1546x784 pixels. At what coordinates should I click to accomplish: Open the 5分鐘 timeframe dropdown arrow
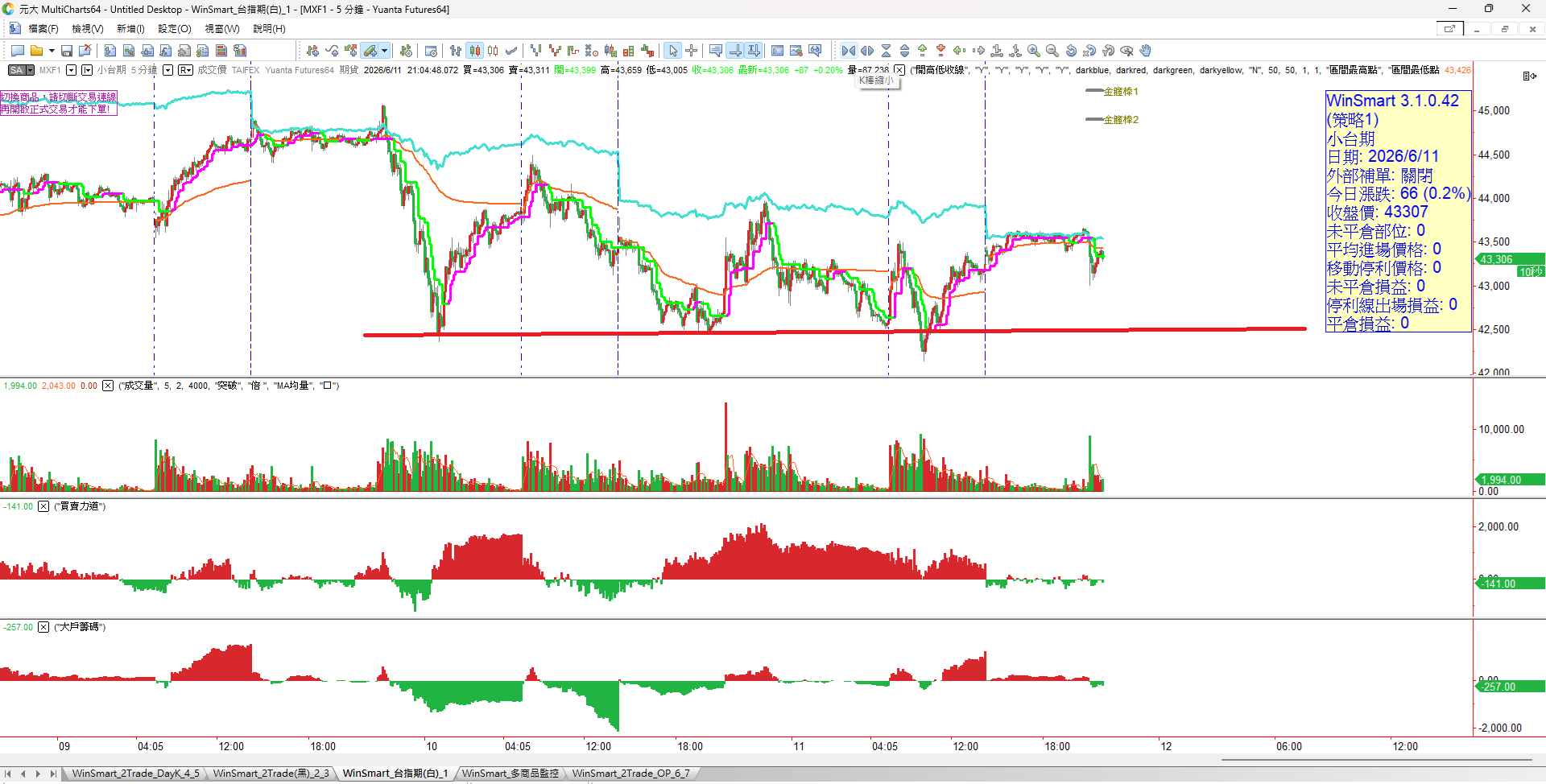(167, 70)
